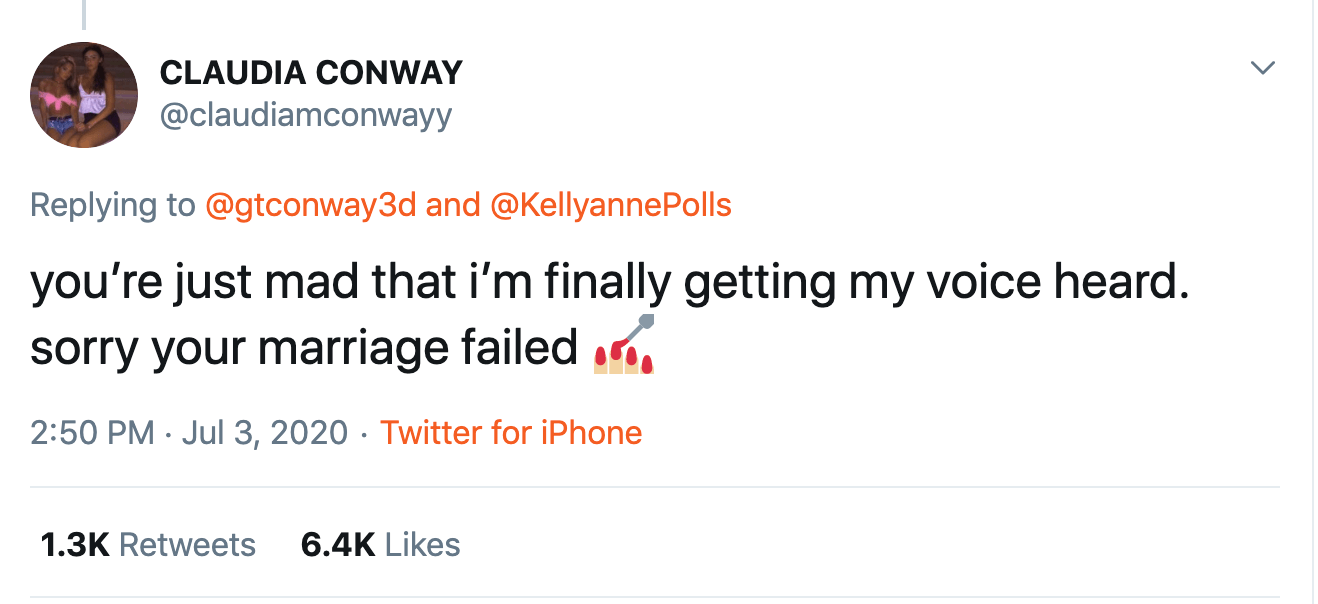Click the 2:50 PM timestamp
The height and width of the screenshot is (604, 1318).
point(92,433)
